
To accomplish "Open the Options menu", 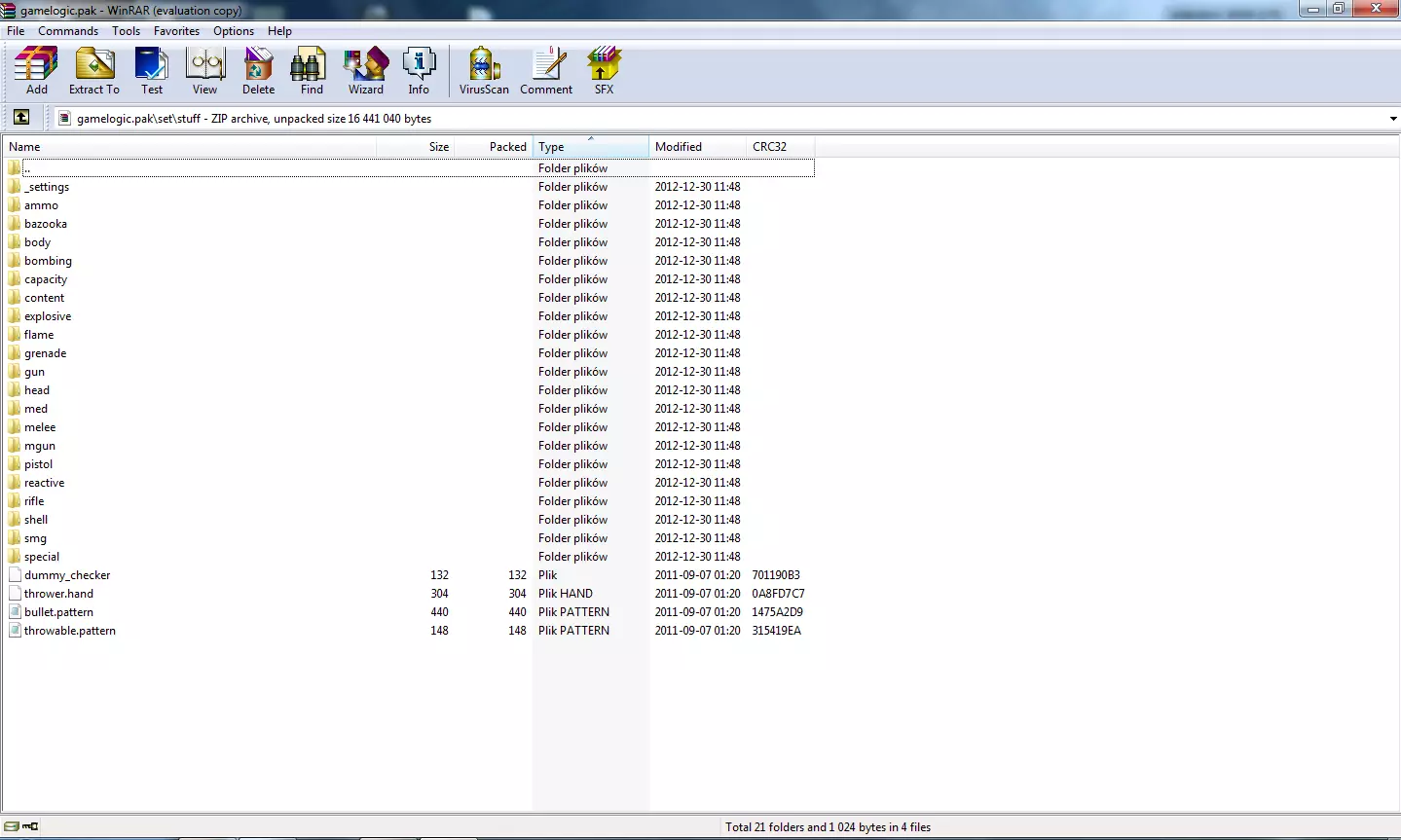I will click(234, 31).
